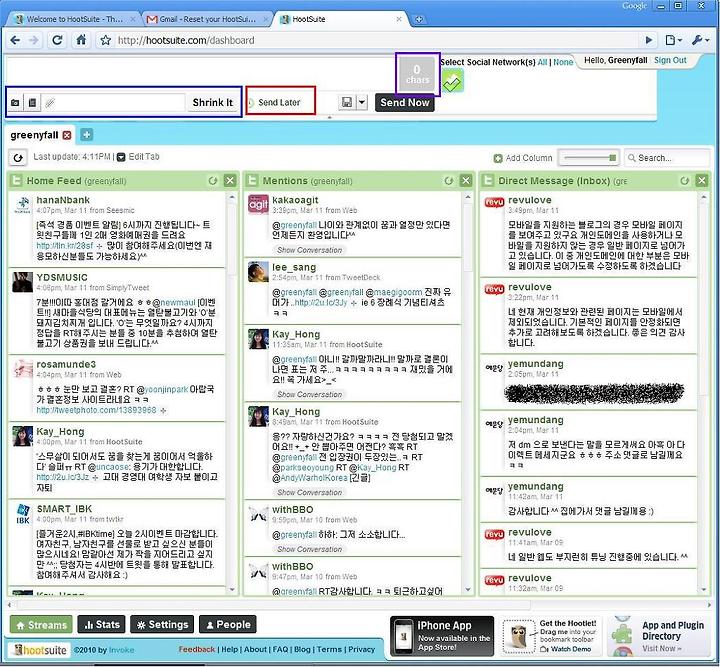Toggle the selected greenyfall social network avatar
Image resolution: width=720 pixels, height=667 pixels.
click(453, 81)
